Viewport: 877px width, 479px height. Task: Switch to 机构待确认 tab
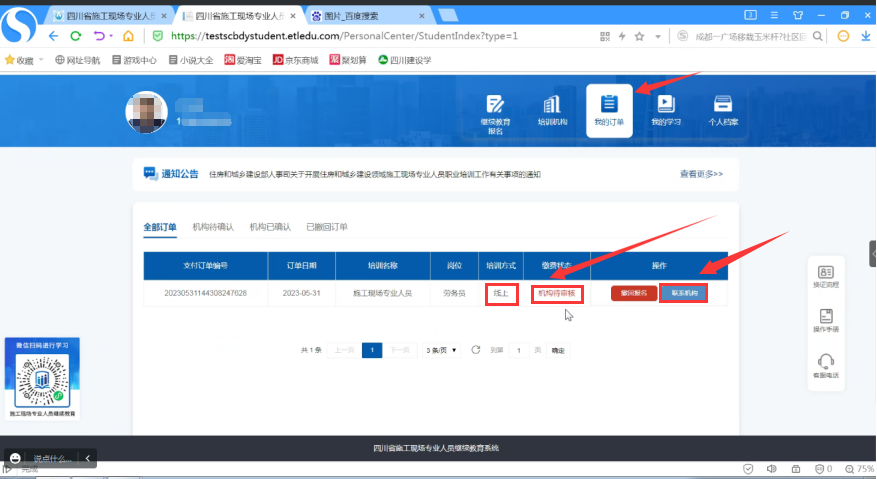(x=213, y=227)
